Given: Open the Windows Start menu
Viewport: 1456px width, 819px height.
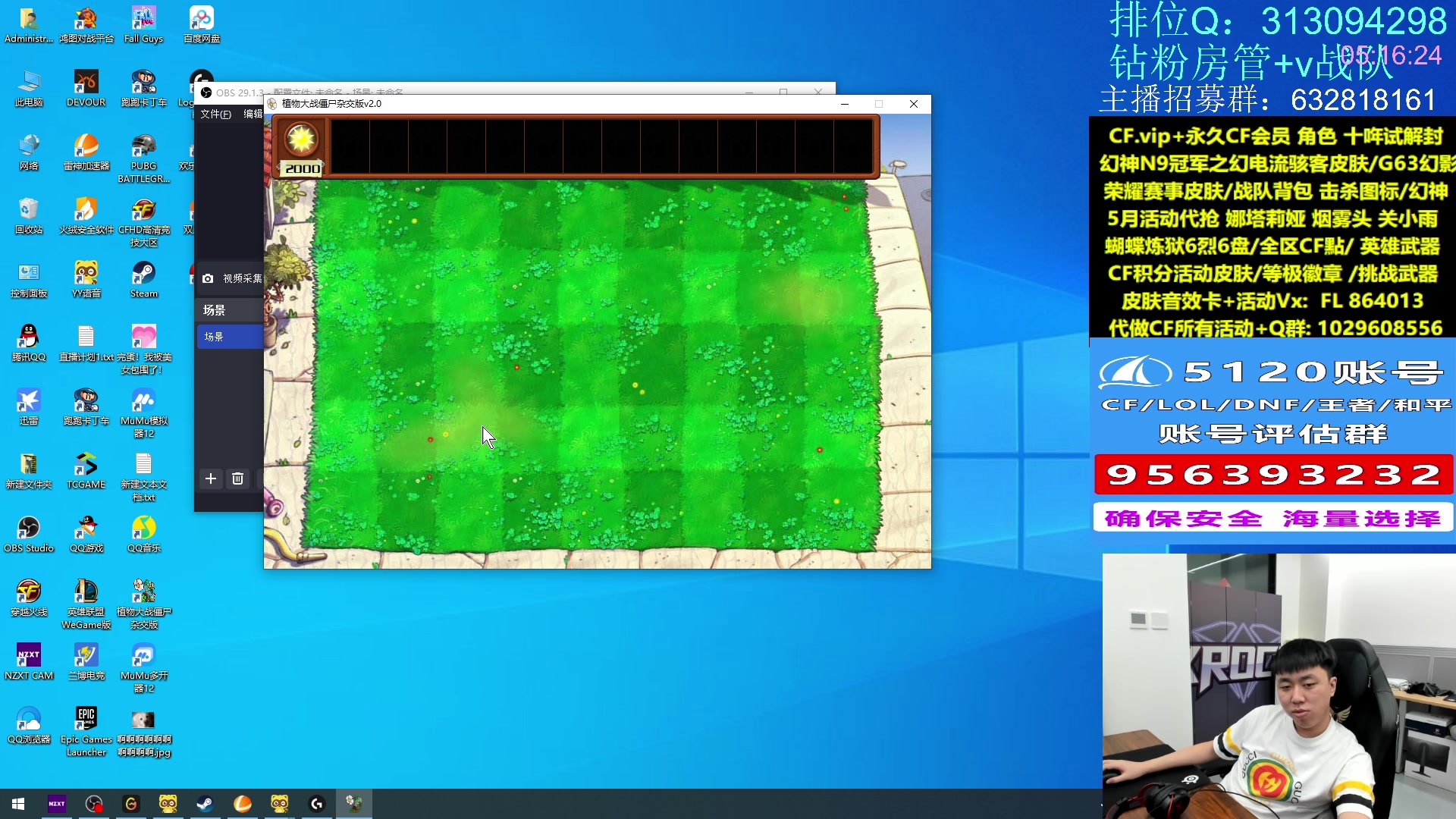Looking at the screenshot, I should pyautogui.click(x=18, y=804).
